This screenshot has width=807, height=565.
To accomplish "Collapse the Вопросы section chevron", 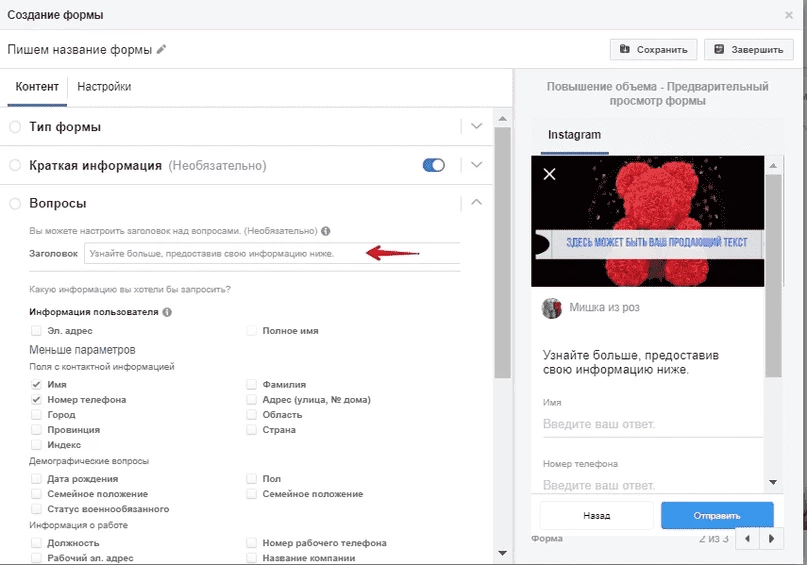I will [477, 202].
